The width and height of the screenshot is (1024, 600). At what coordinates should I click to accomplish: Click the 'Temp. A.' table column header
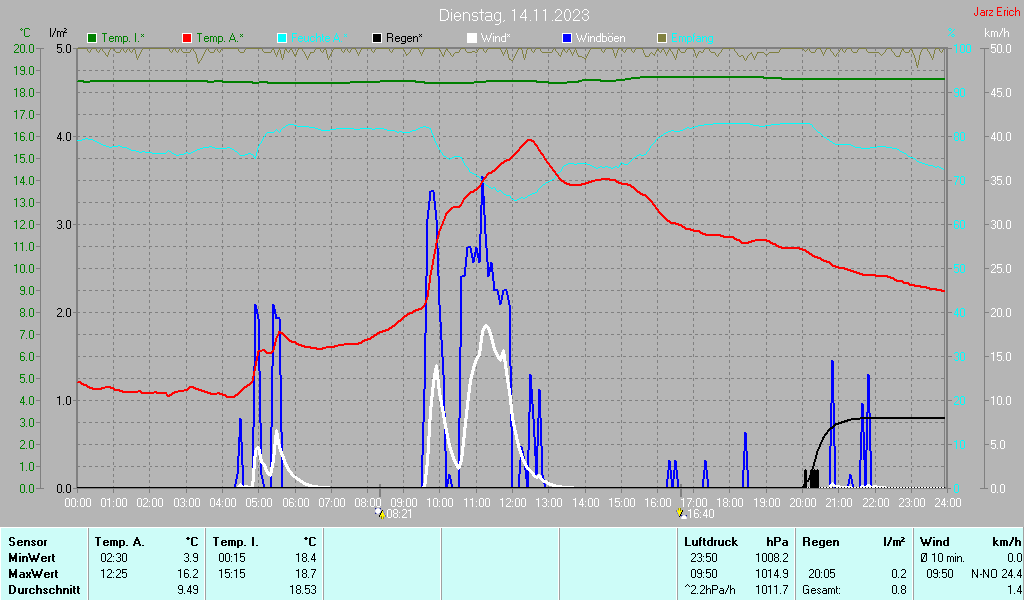point(120,542)
